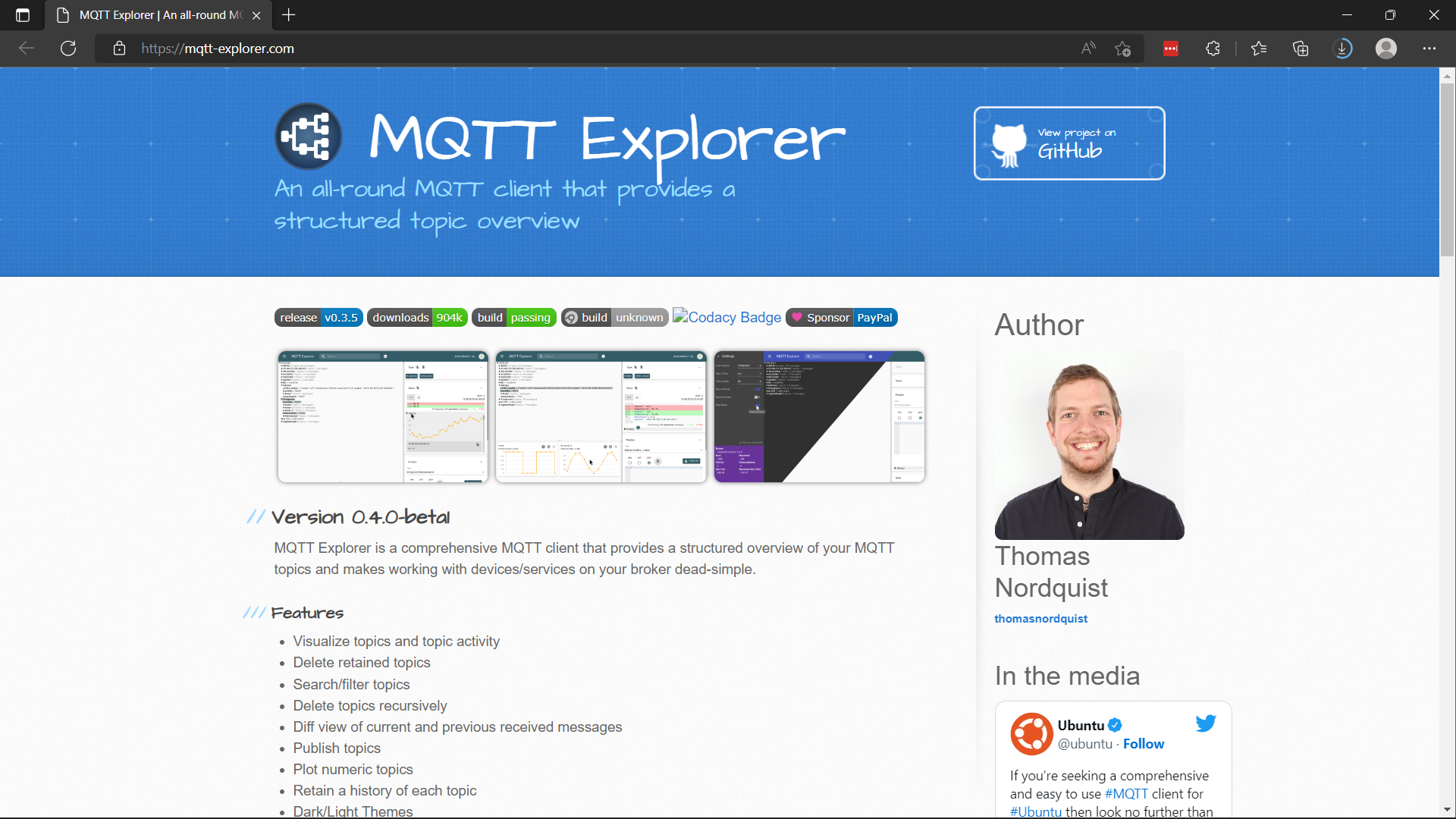Click the browser back arrow
Image resolution: width=1456 pixels, height=819 pixels.
(x=27, y=49)
